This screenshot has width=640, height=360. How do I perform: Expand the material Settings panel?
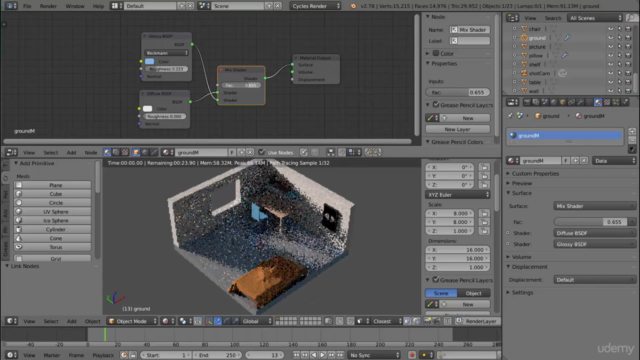click(522, 293)
